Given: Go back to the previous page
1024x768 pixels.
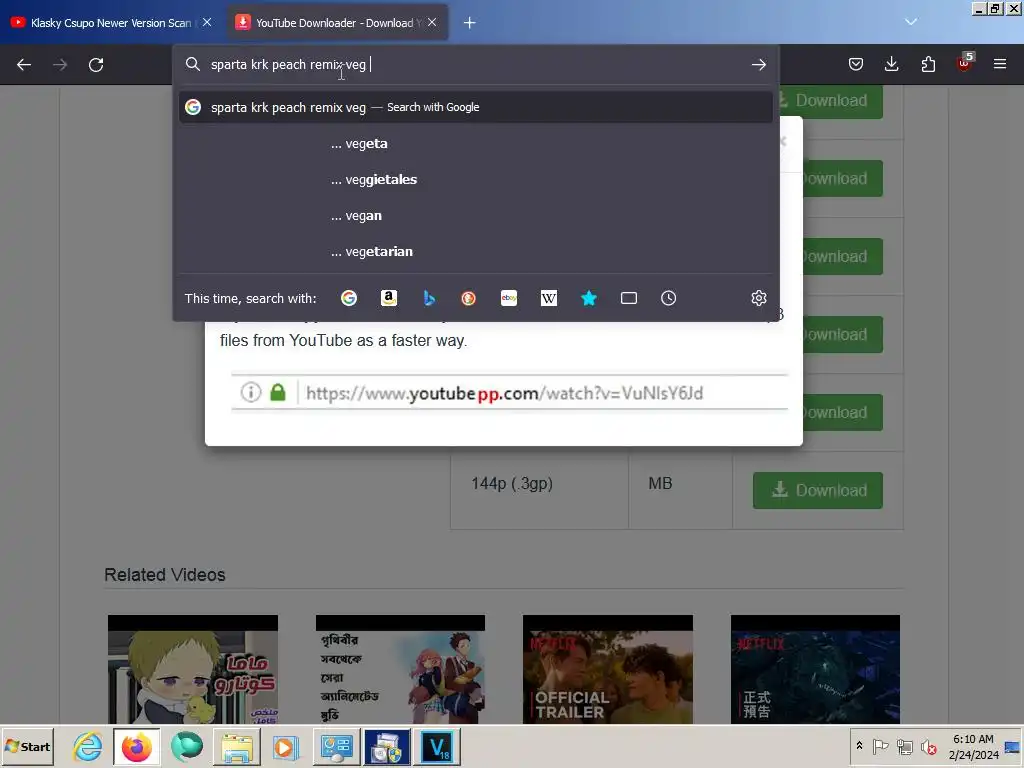Looking at the screenshot, I should [24, 65].
